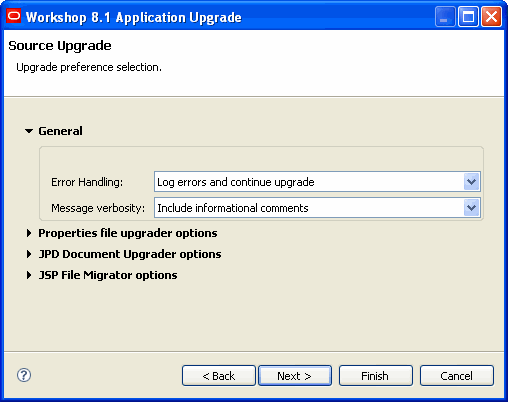Click the Oracle icon in title bar

[x=14, y=16]
